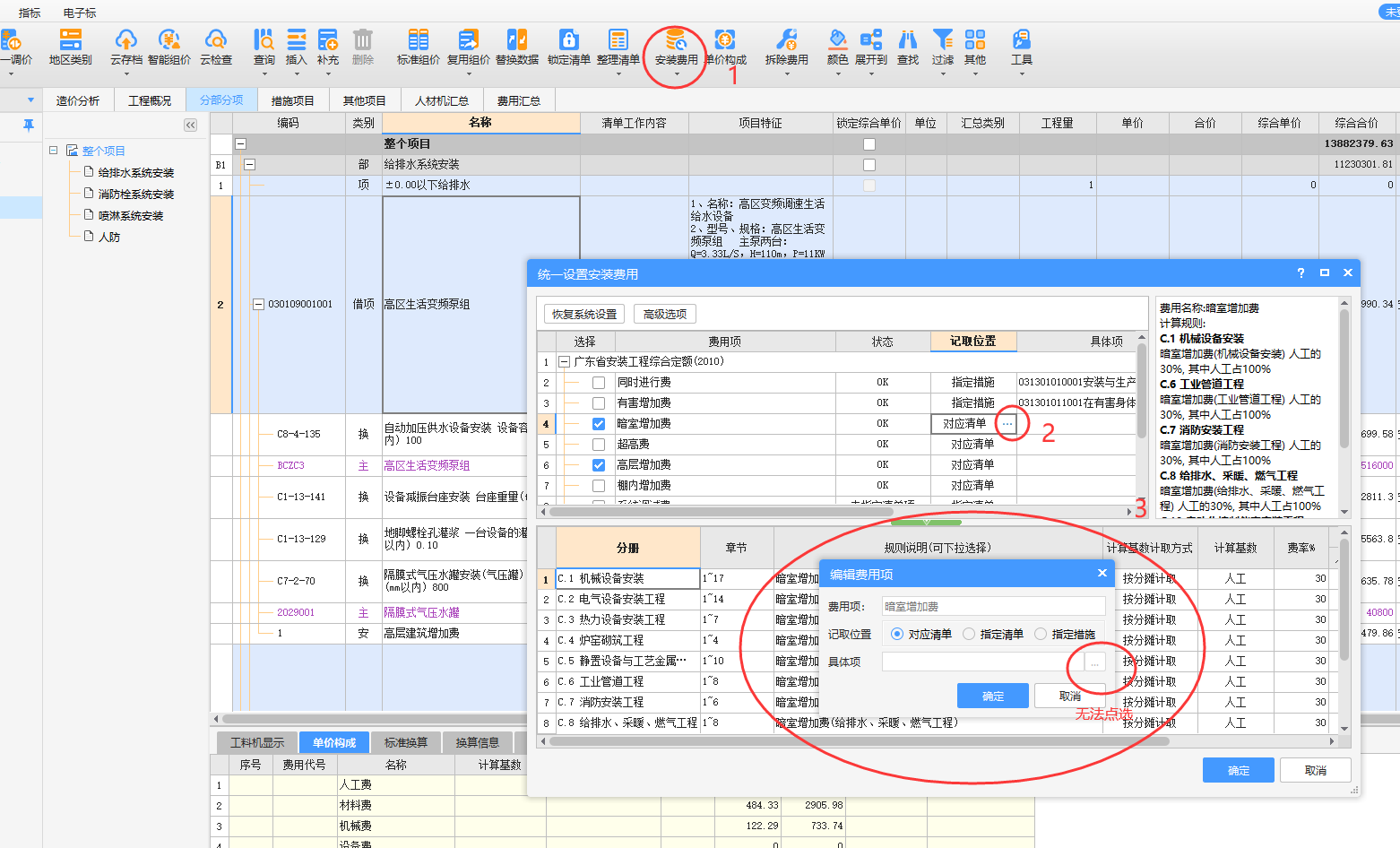Open the 人材机汇总 tab
This screenshot has height=848, width=1400.
[442, 100]
